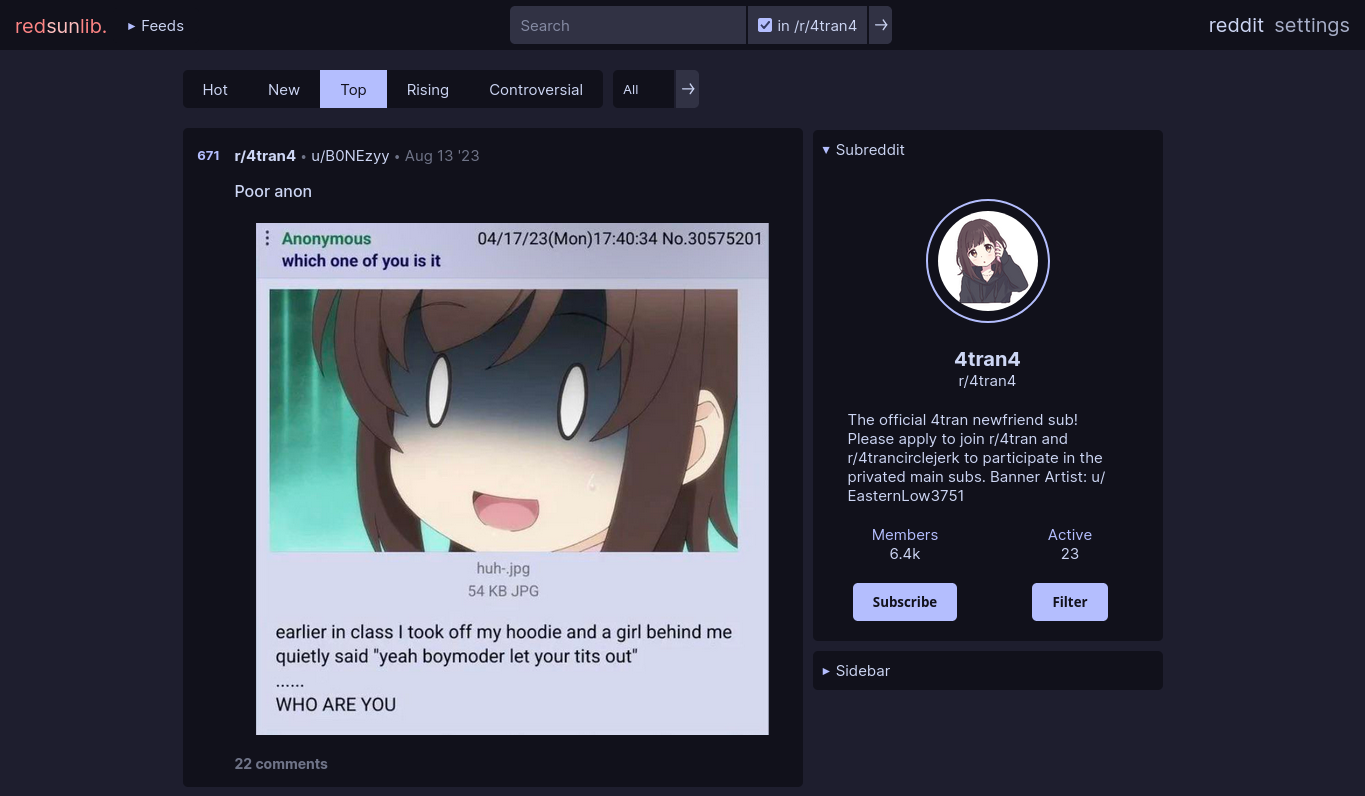The image size is (1365, 796).
Task: Click the '4tran4' subreddit title
Action: [988, 359]
